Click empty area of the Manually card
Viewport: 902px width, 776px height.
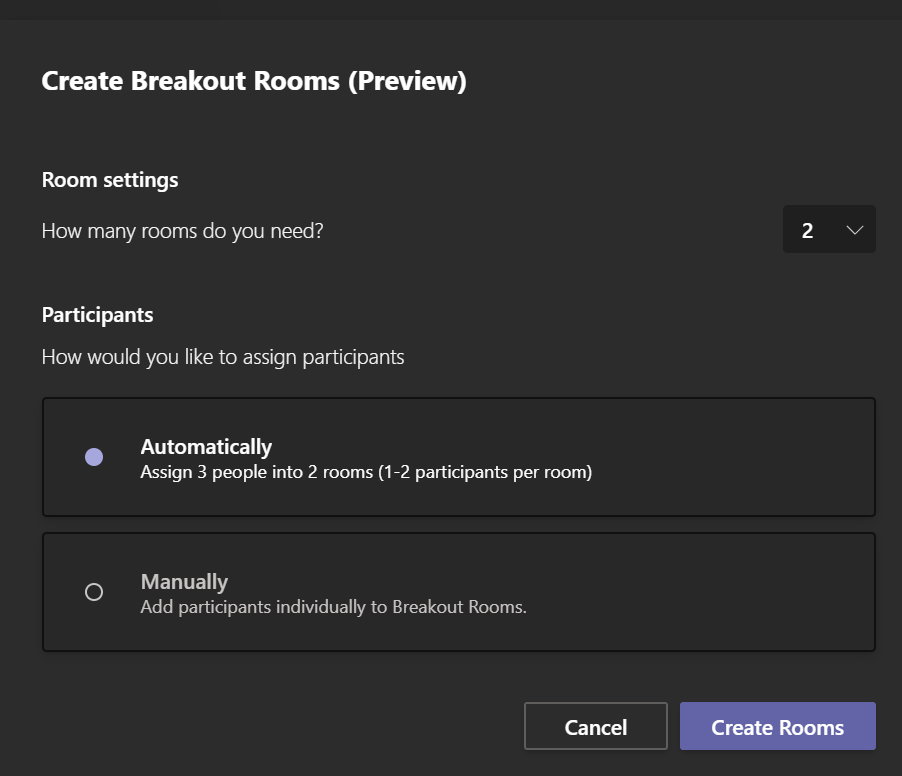point(730,592)
